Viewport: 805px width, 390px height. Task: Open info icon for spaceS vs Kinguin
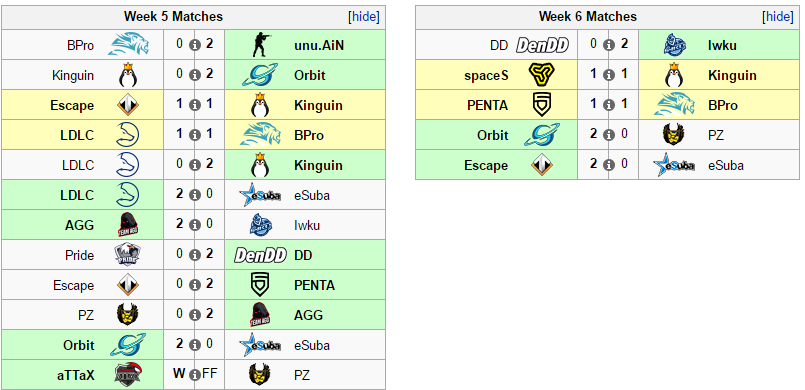[609, 75]
